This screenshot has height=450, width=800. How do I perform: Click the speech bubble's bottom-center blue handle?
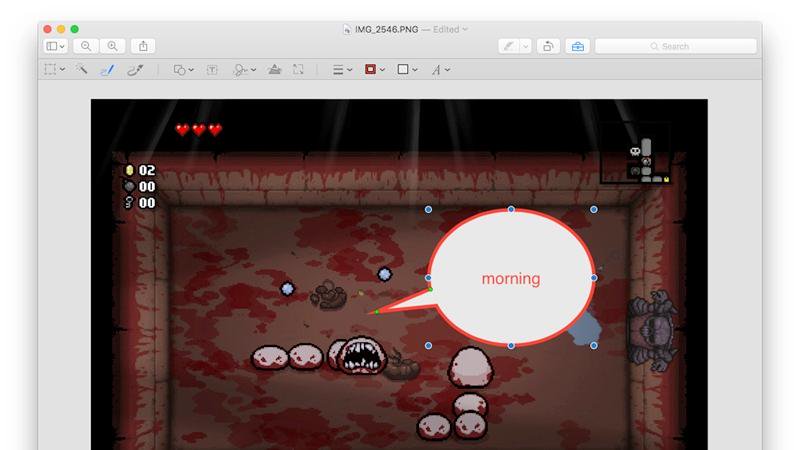[x=511, y=345]
